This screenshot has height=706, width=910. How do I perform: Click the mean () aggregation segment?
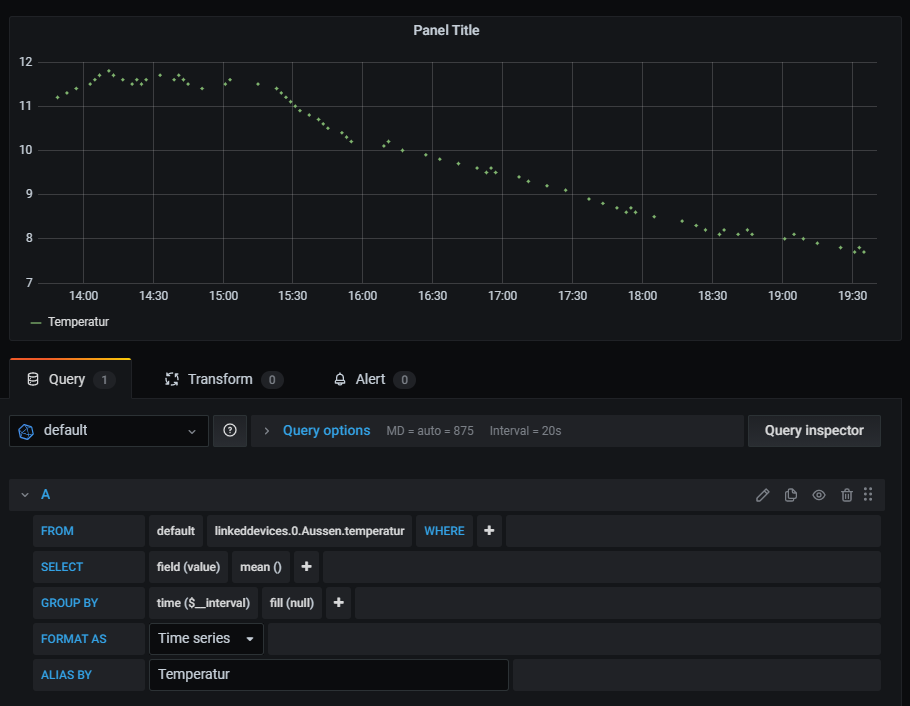pos(260,567)
